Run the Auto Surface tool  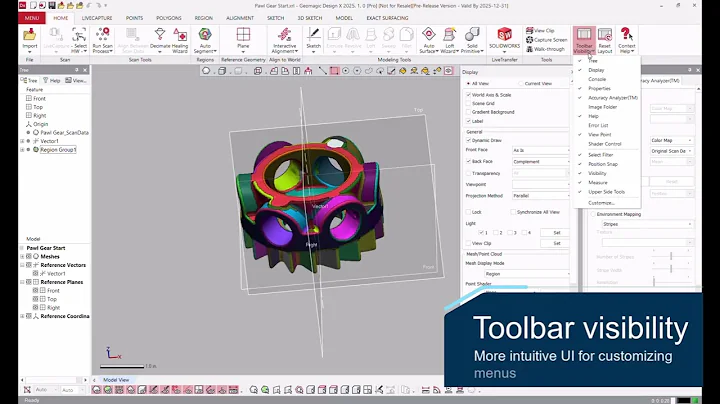pyautogui.click(x=428, y=40)
